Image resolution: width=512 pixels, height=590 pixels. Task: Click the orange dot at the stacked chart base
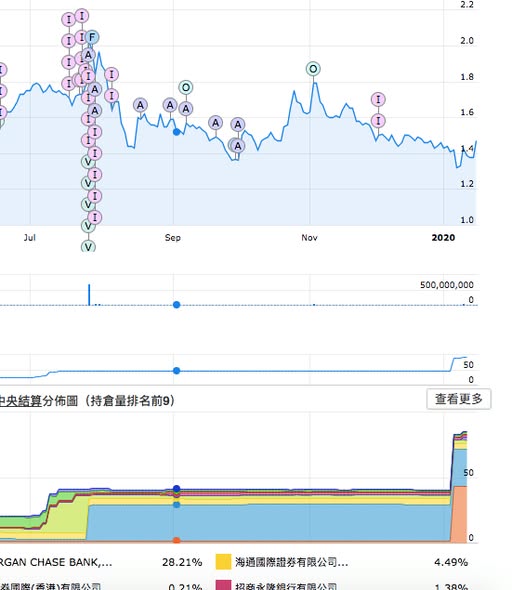point(176,540)
